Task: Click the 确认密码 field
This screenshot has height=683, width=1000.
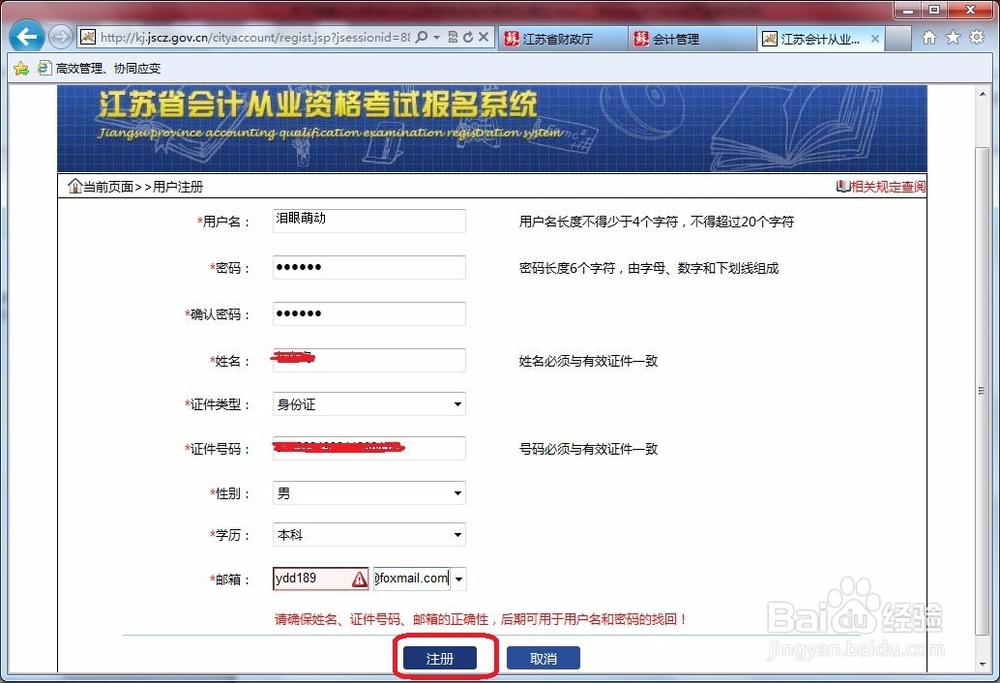Action: (369, 314)
